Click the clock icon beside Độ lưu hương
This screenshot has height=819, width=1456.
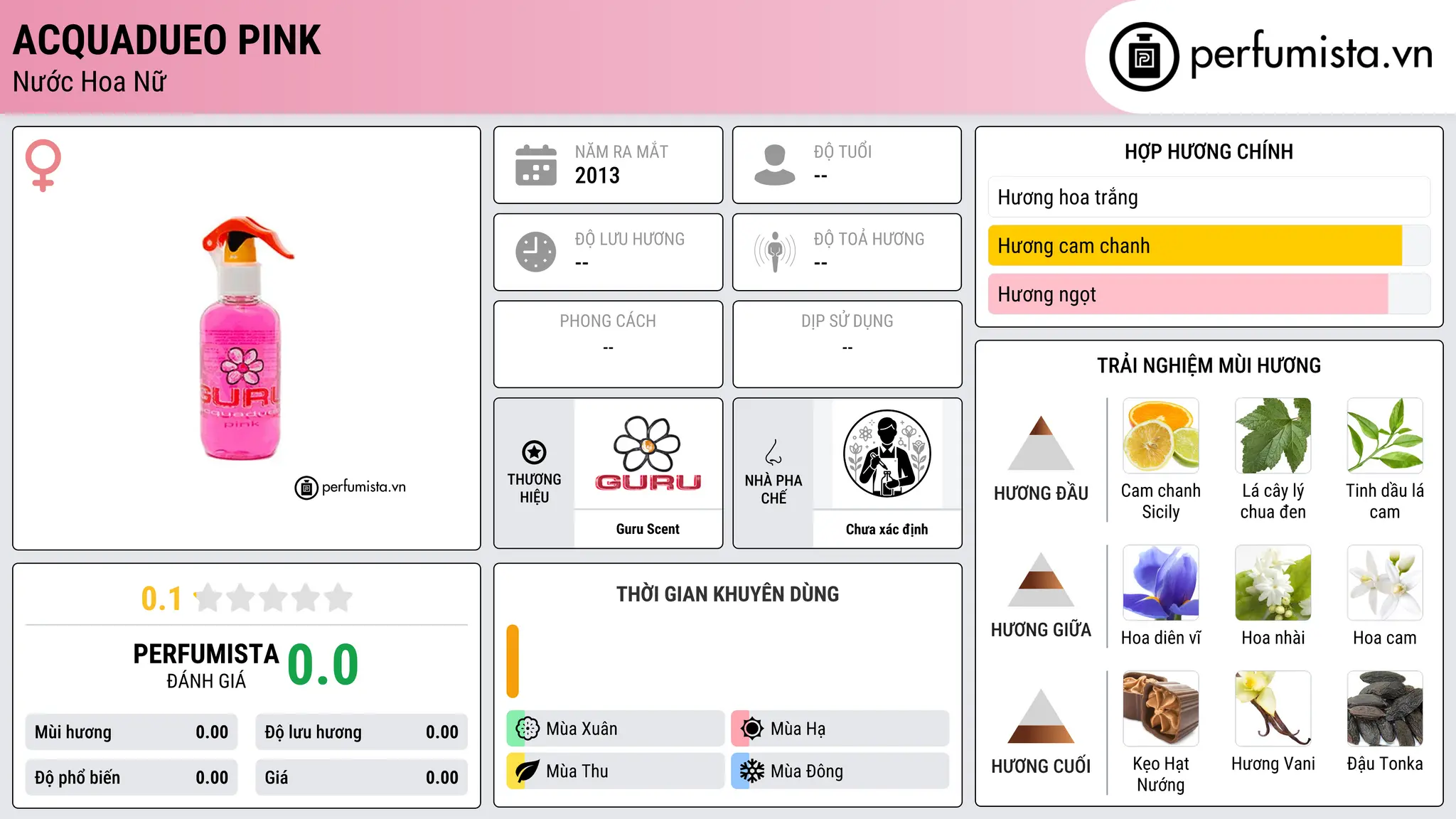(x=536, y=252)
